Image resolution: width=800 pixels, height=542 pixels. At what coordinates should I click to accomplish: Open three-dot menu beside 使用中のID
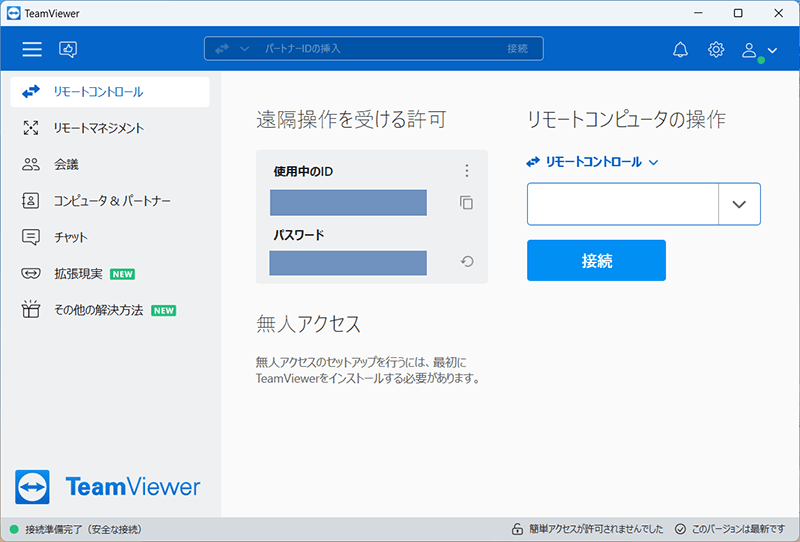pyautogui.click(x=466, y=171)
